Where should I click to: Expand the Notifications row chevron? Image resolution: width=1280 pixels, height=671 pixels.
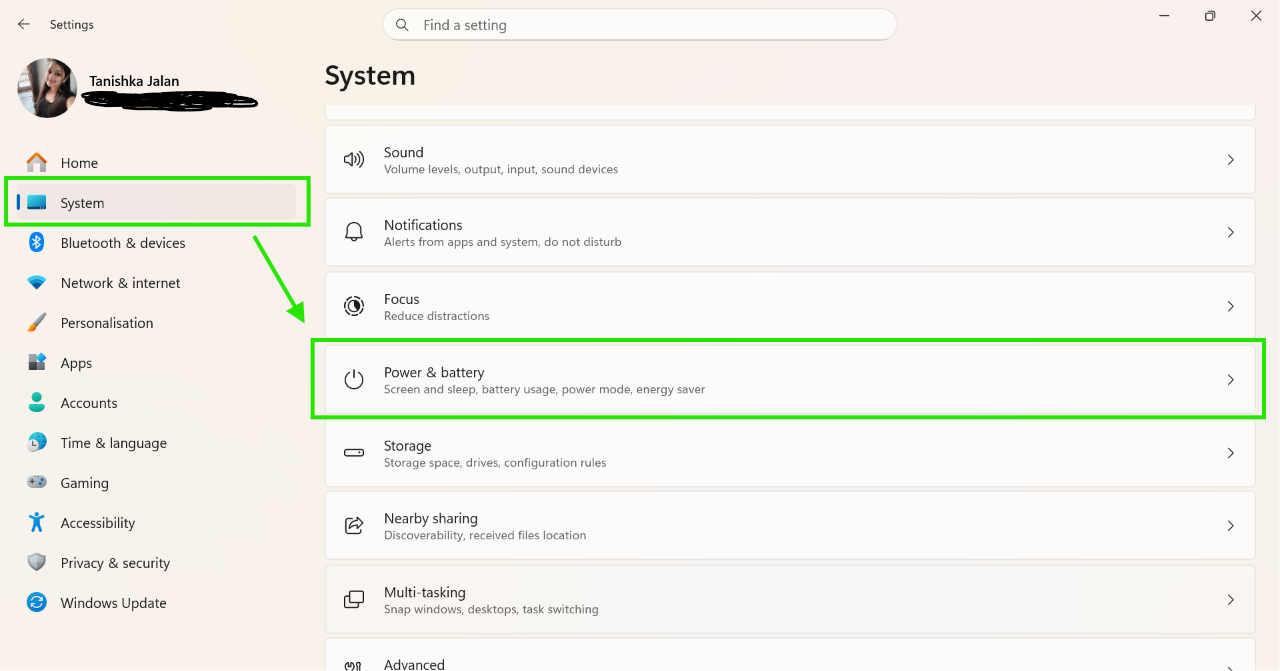(x=1231, y=232)
